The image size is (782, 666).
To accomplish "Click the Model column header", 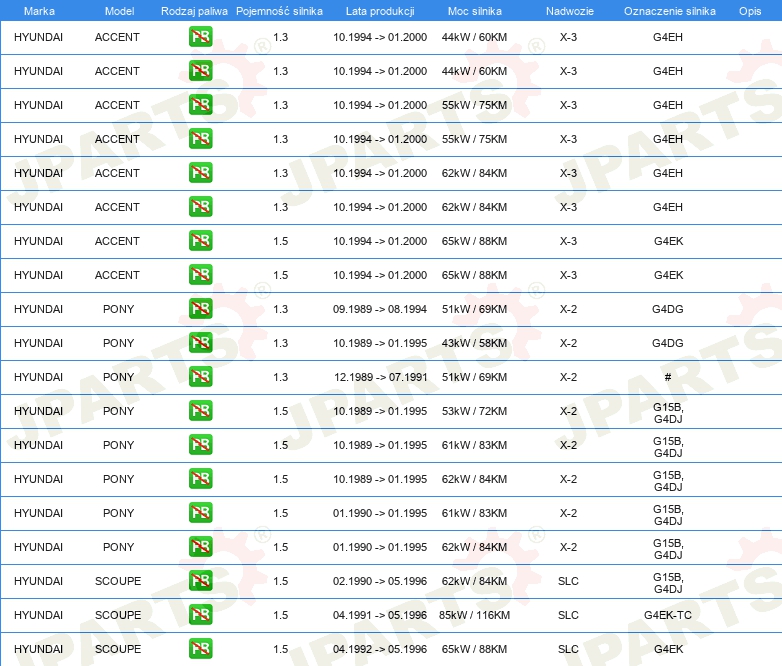I will click(x=119, y=11).
